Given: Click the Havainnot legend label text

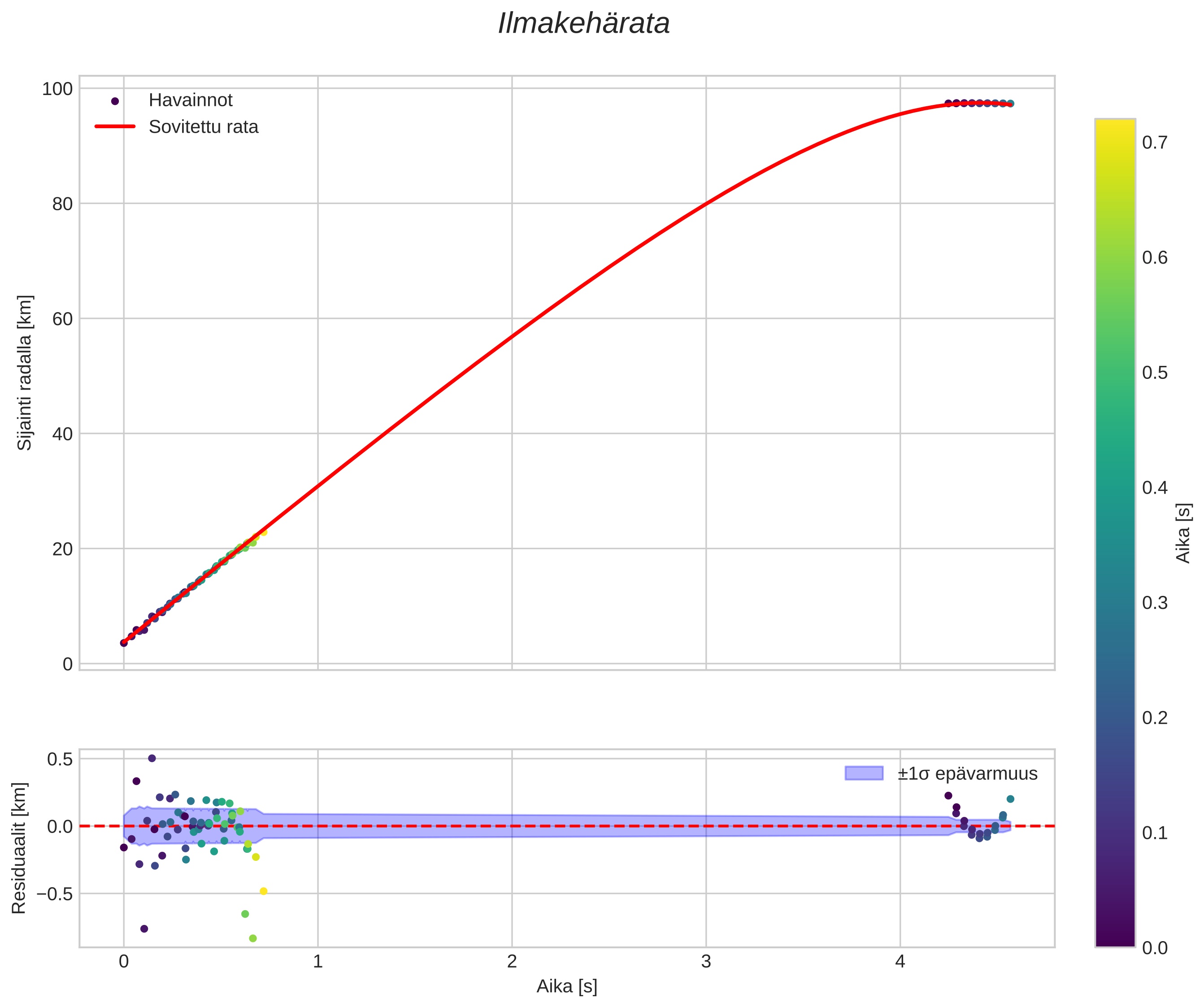Looking at the screenshot, I should point(190,100).
